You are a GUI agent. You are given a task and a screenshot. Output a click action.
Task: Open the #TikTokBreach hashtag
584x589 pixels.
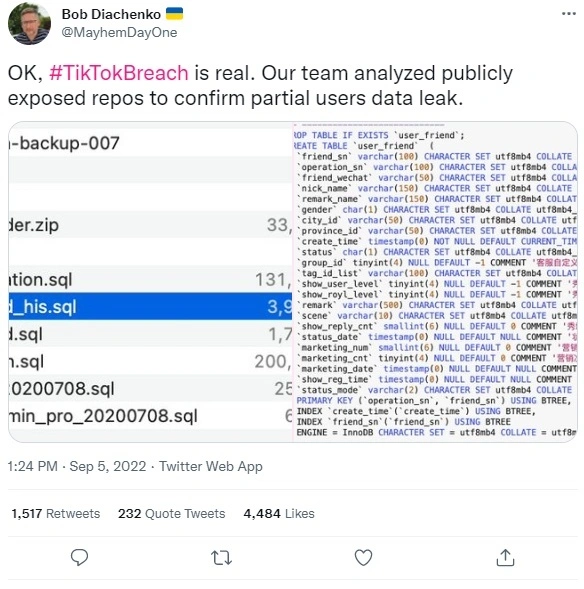click(x=119, y=73)
